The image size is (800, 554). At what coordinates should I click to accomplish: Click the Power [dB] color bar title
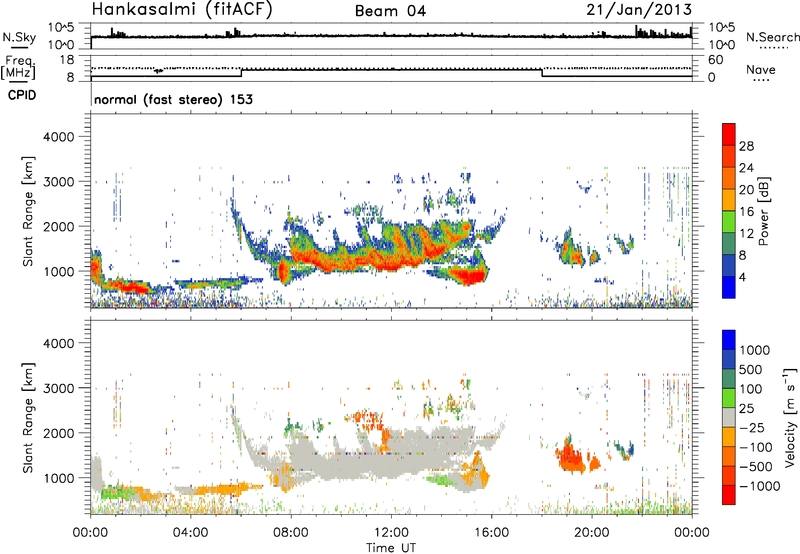(x=763, y=211)
